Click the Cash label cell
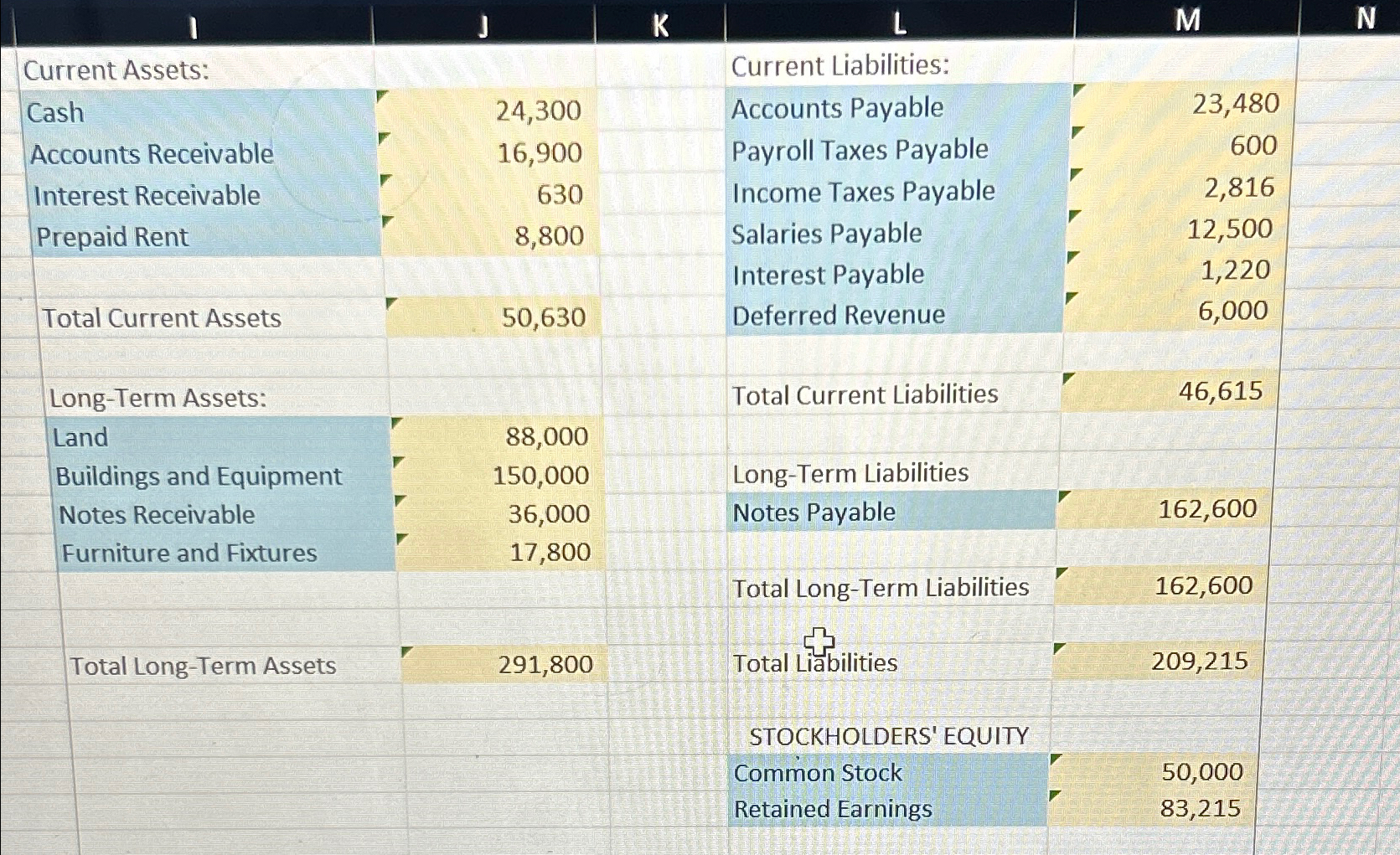The height and width of the screenshot is (855, 1400). click(199, 112)
